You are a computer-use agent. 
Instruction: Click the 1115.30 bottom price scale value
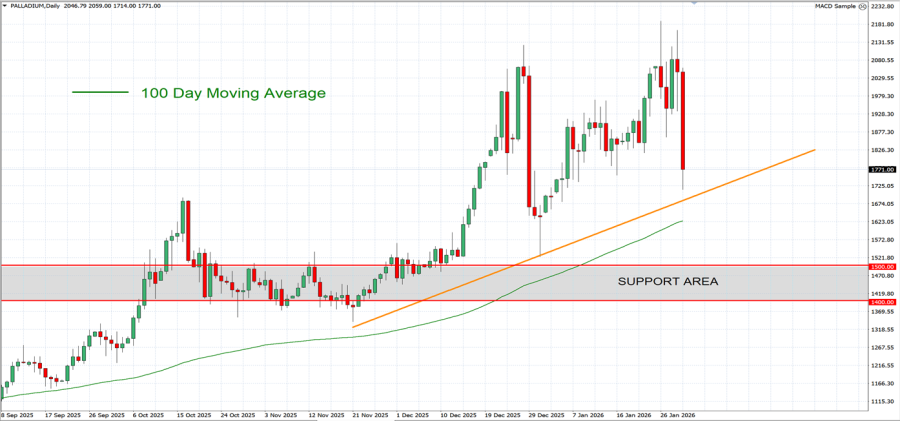coord(882,401)
